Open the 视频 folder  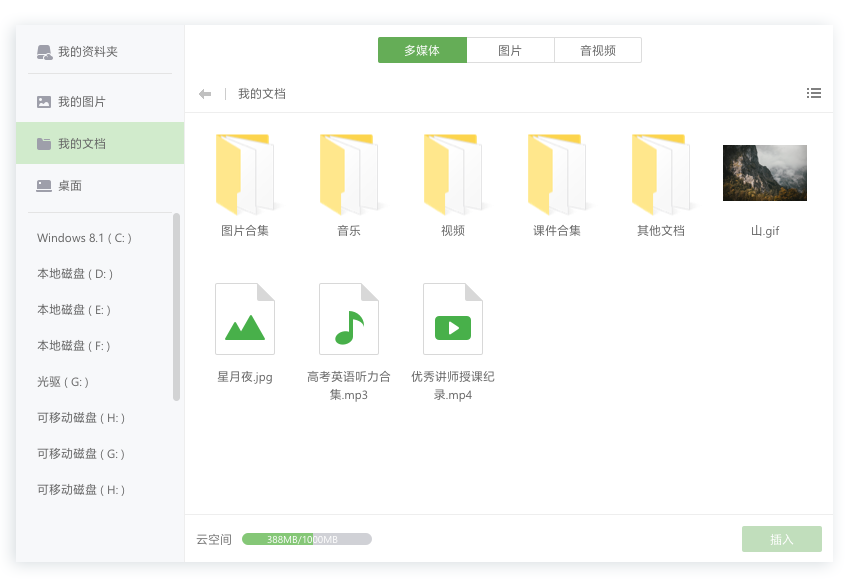tap(452, 175)
